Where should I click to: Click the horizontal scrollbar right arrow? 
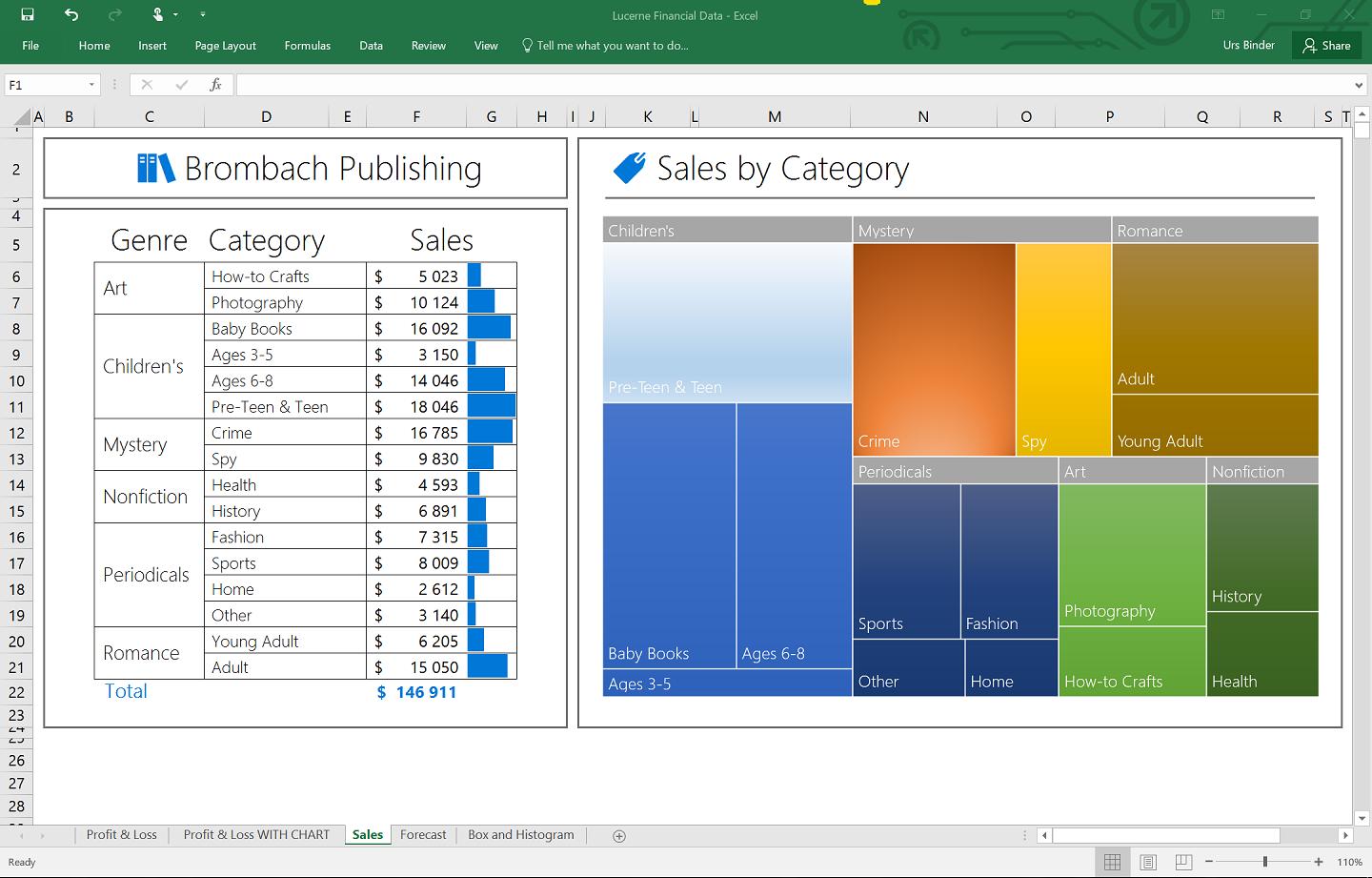(1345, 835)
